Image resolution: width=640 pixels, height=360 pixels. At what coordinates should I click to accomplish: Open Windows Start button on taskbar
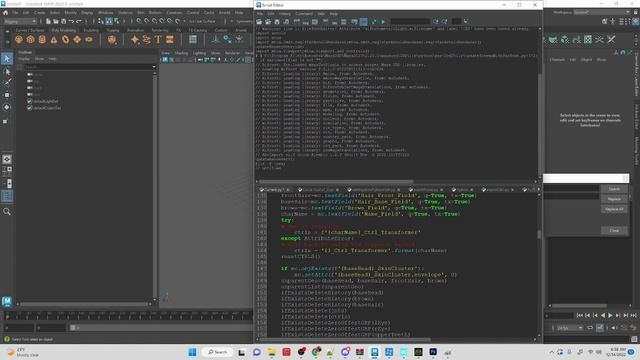click(192, 352)
